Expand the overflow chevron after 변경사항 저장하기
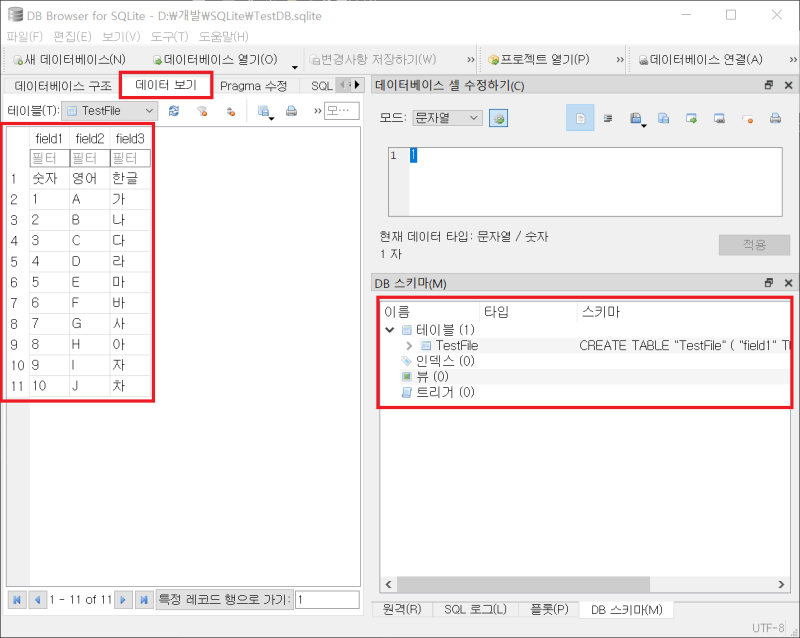 click(470, 60)
